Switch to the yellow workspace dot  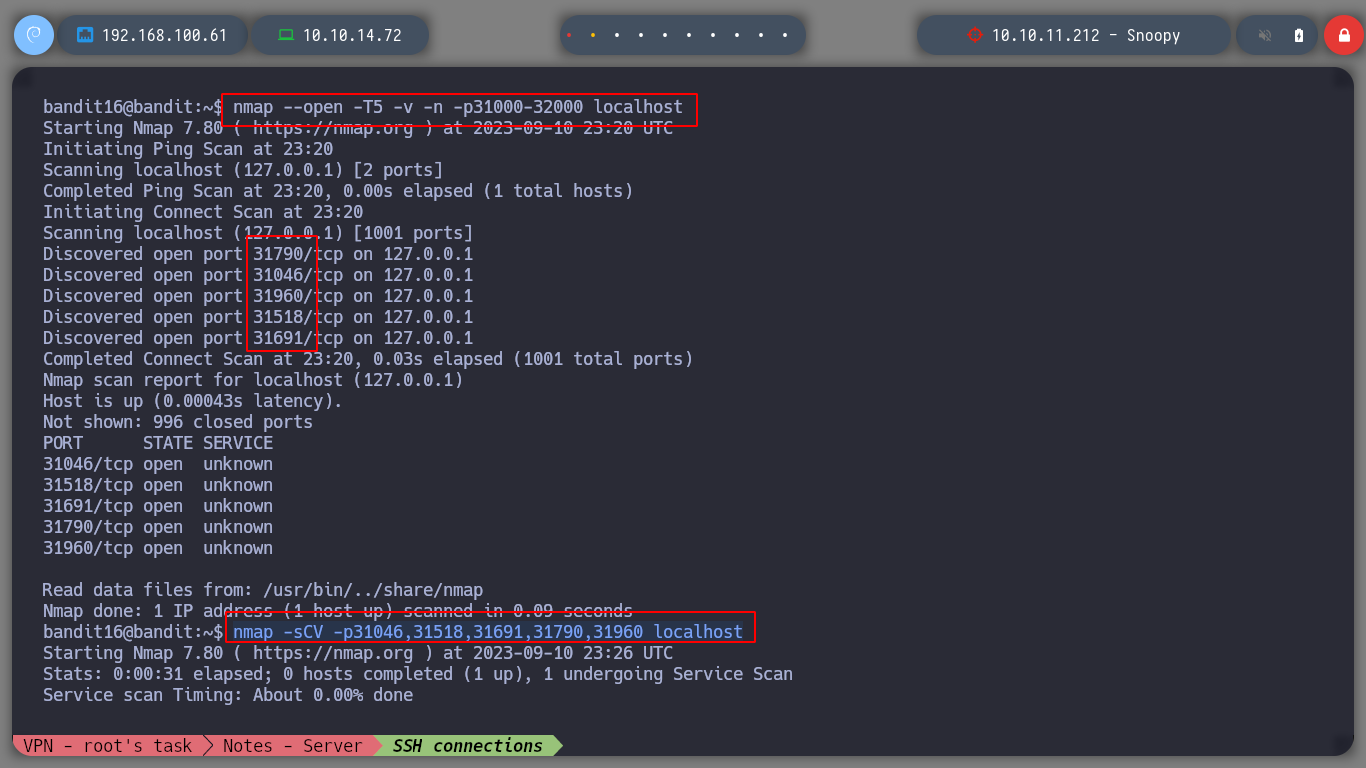593,35
